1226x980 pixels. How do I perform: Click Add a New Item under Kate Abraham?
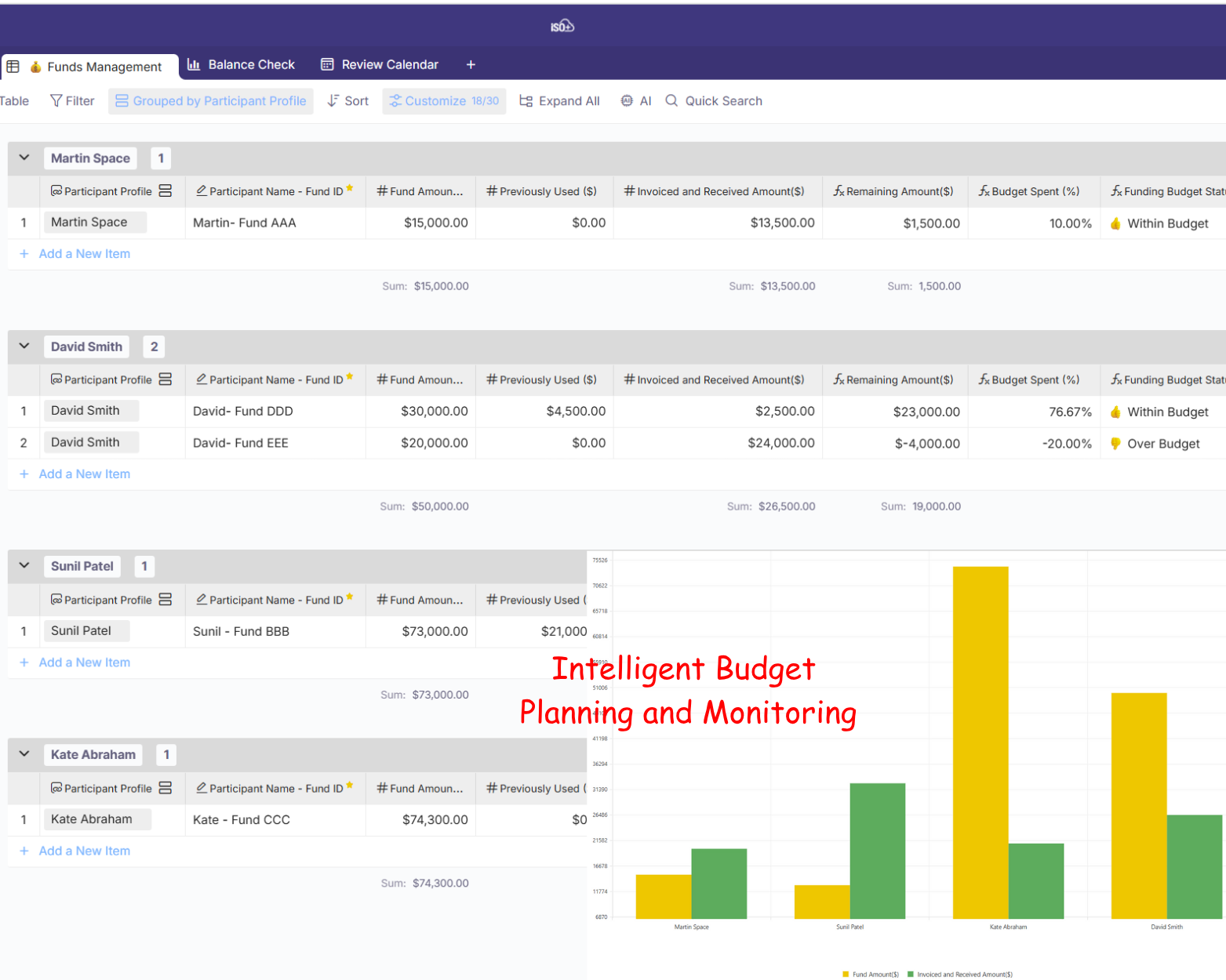[84, 851]
